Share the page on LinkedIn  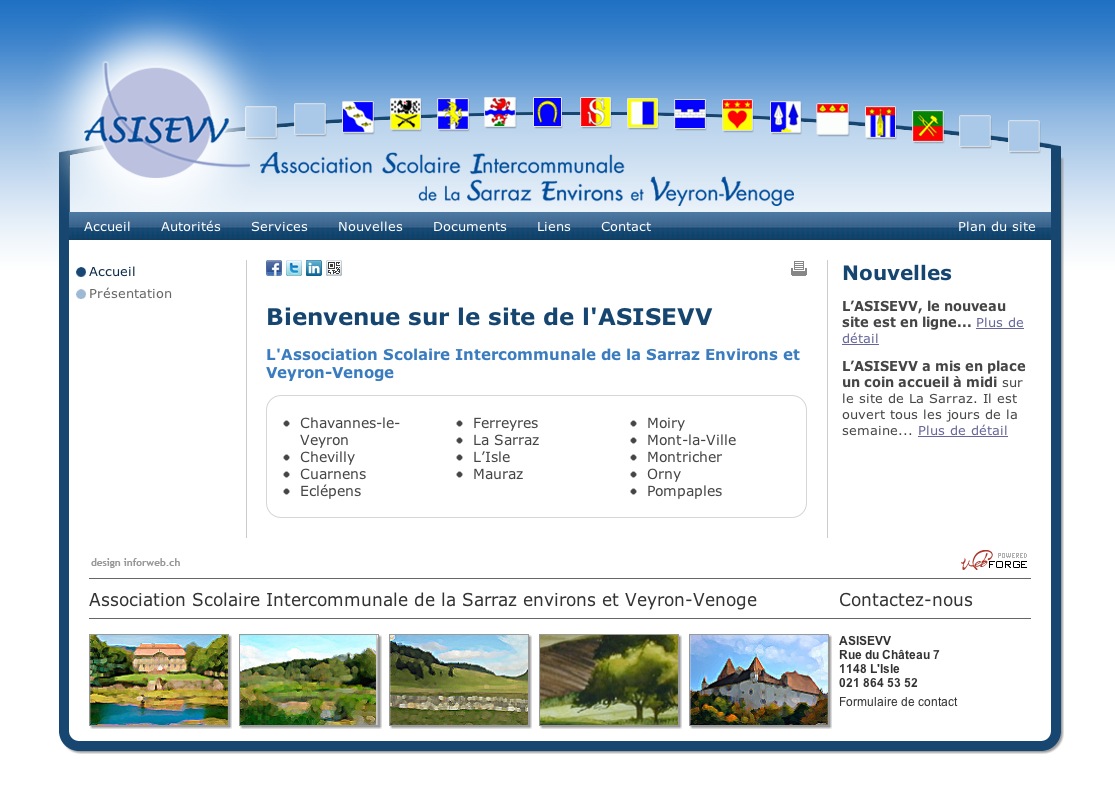(314, 268)
